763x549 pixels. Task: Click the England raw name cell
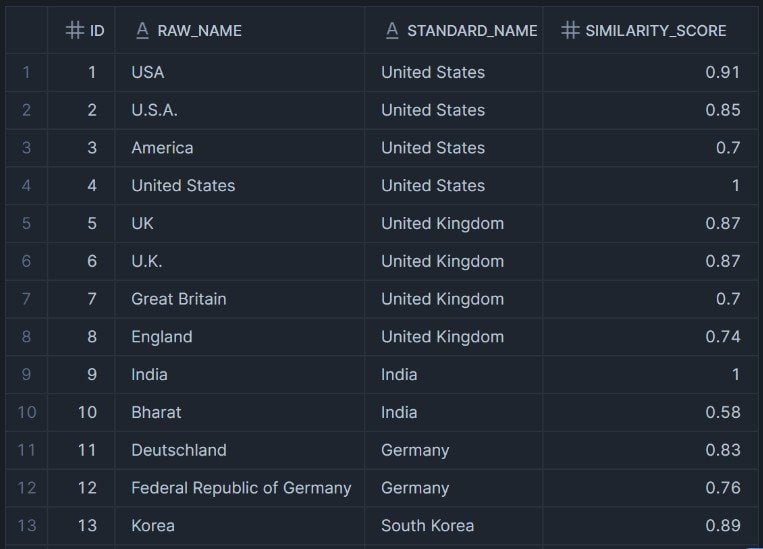(x=161, y=337)
